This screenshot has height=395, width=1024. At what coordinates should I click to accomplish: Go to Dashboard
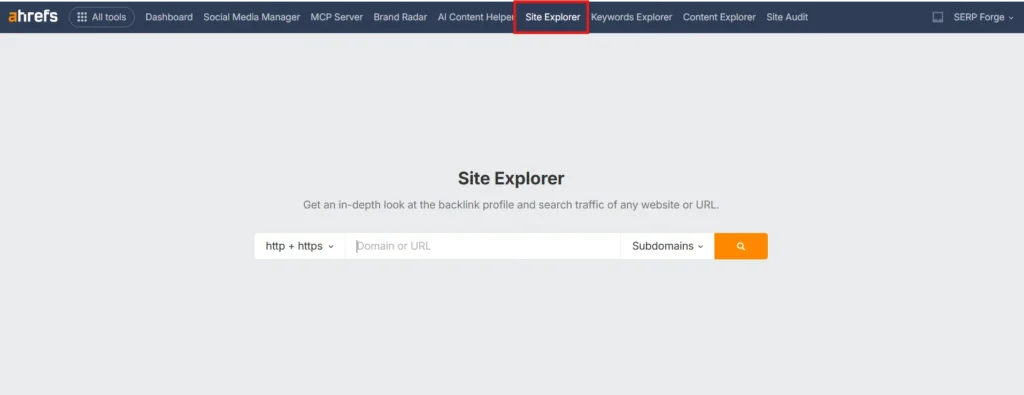coord(169,17)
